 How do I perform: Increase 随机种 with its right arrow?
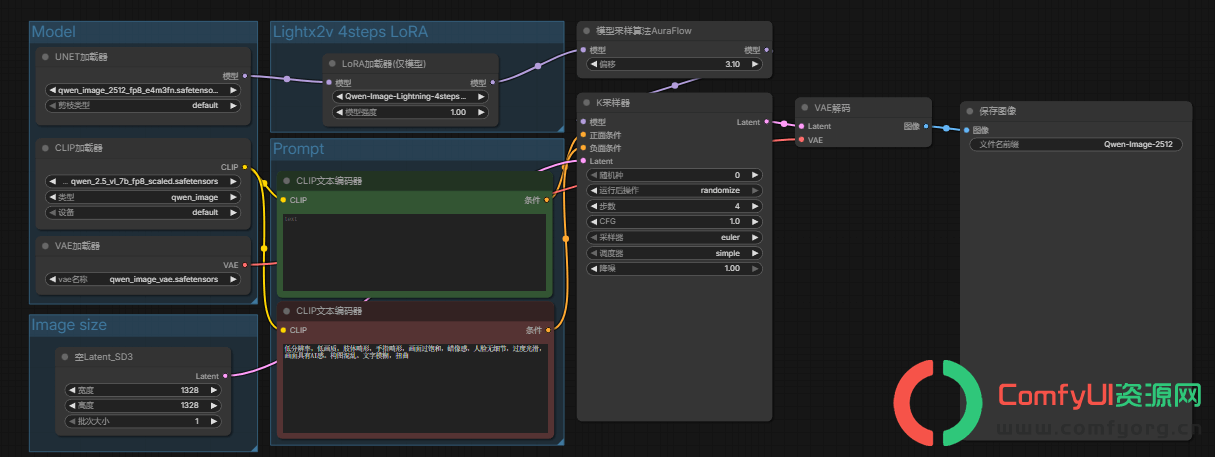[755, 175]
